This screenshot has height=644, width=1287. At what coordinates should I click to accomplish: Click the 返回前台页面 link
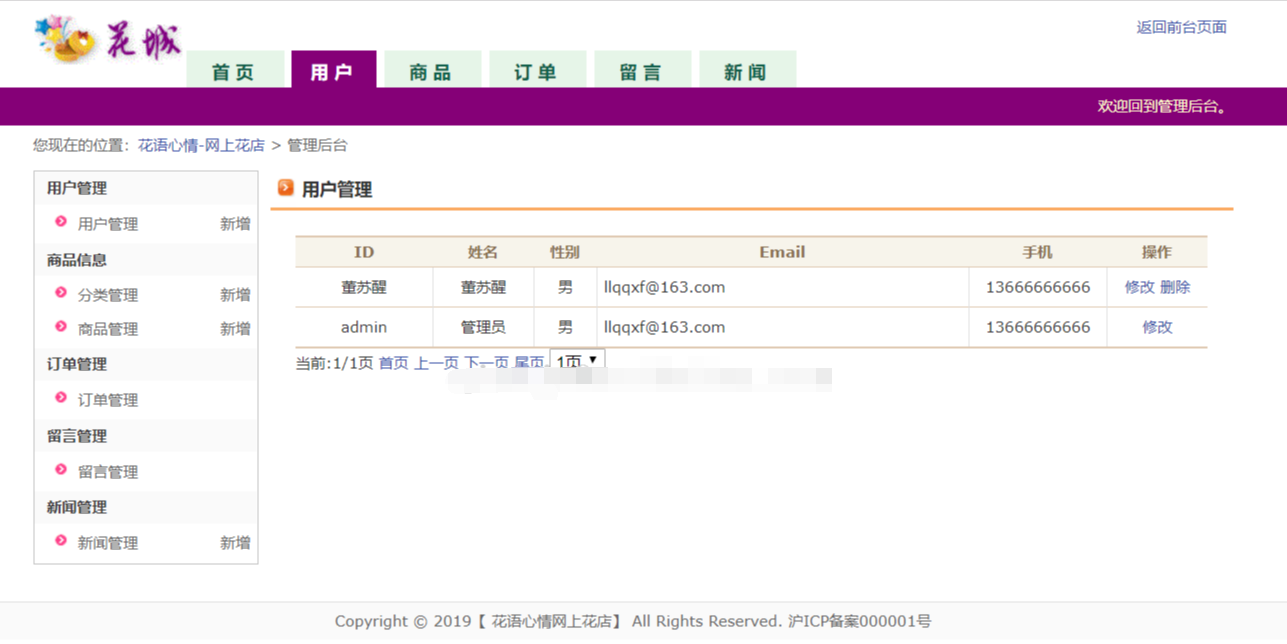(x=1181, y=27)
